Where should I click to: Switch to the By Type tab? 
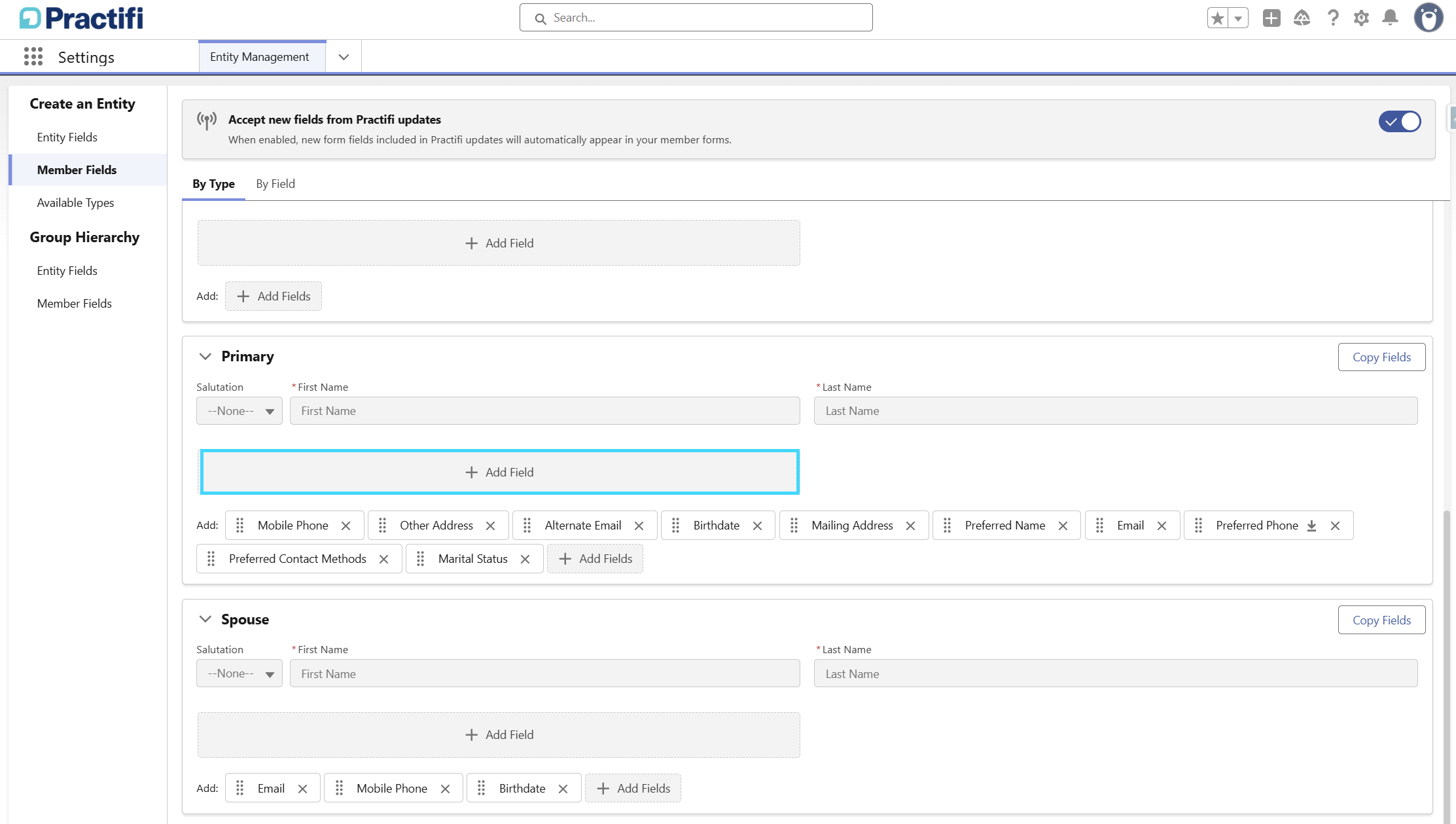(x=213, y=184)
